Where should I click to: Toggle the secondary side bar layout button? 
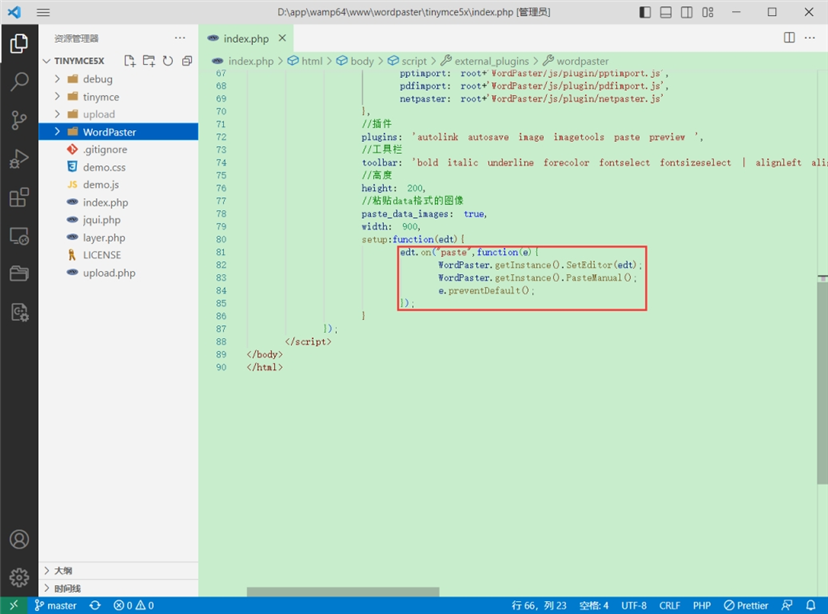click(x=686, y=12)
